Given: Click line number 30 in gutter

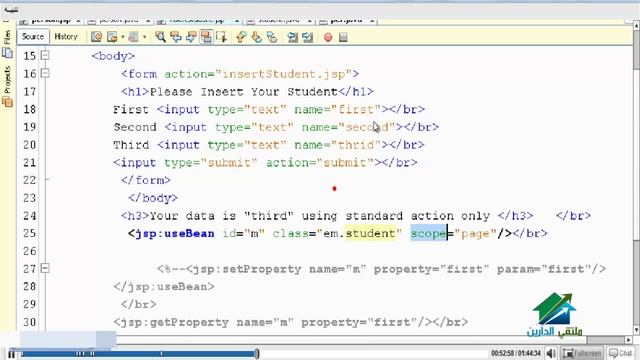Looking at the screenshot, I should [29, 322].
